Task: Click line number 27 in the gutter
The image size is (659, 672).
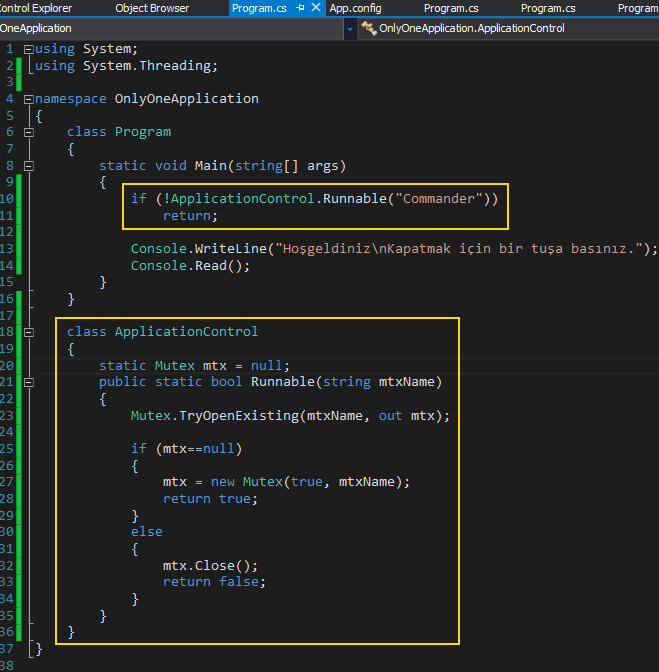Action: pos(7,482)
